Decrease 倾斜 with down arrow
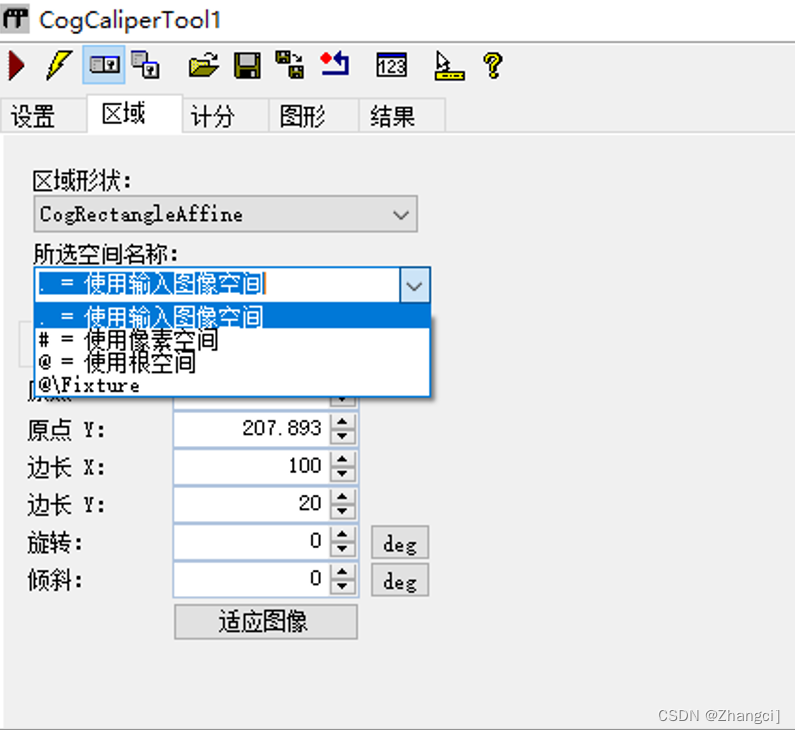Screen dimensions: 795x734 point(342,586)
